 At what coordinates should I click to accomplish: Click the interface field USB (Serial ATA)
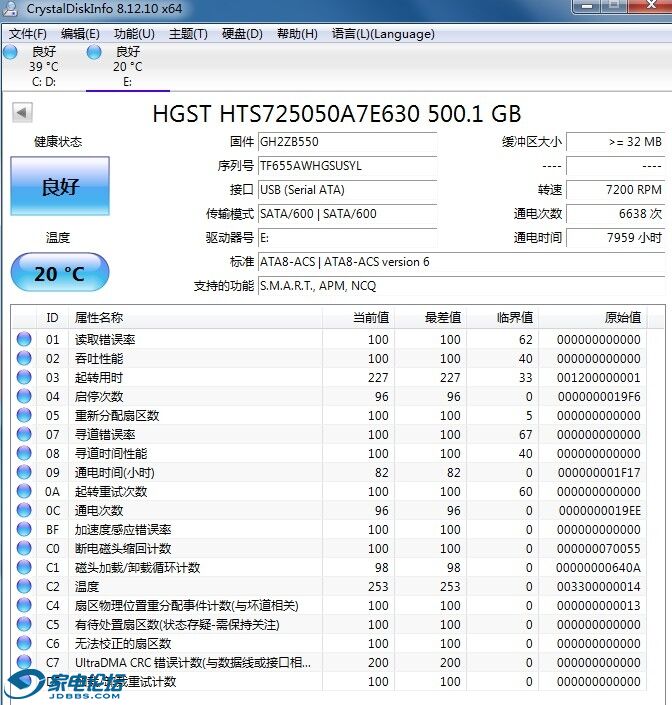tap(348, 190)
